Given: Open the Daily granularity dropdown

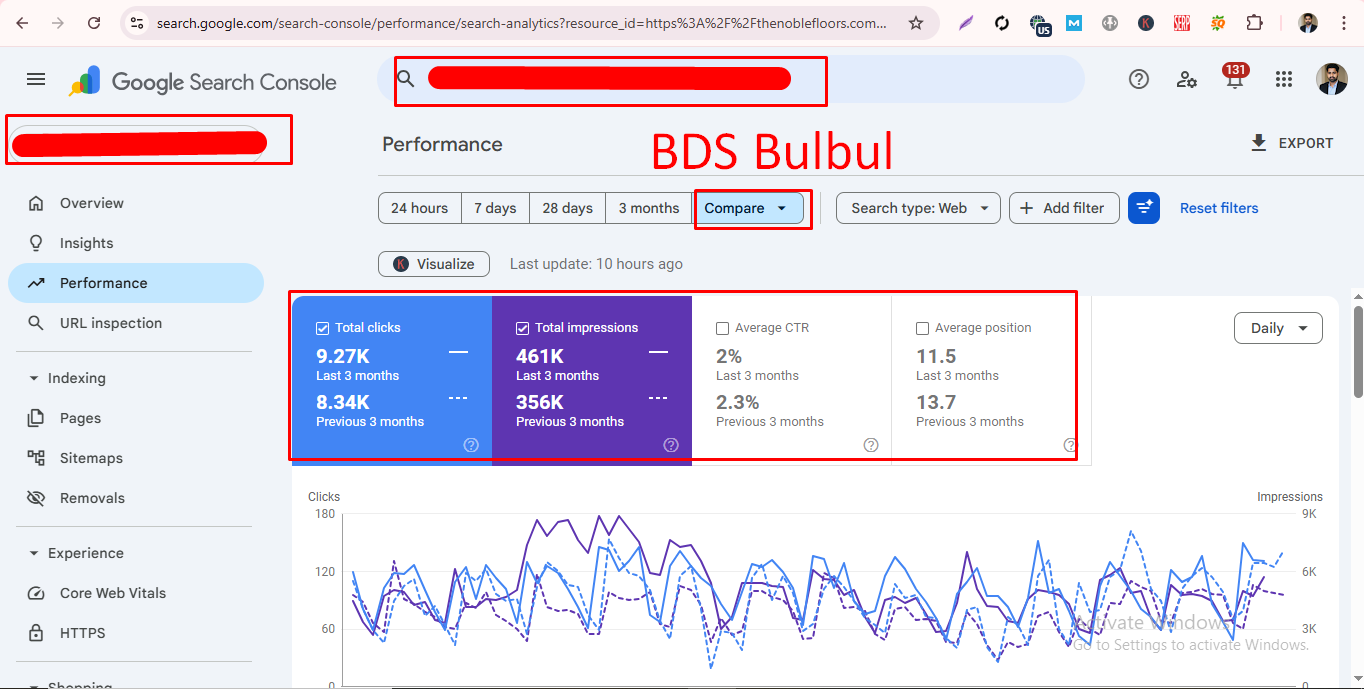Looking at the screenshot, I should pos(1277,327).
